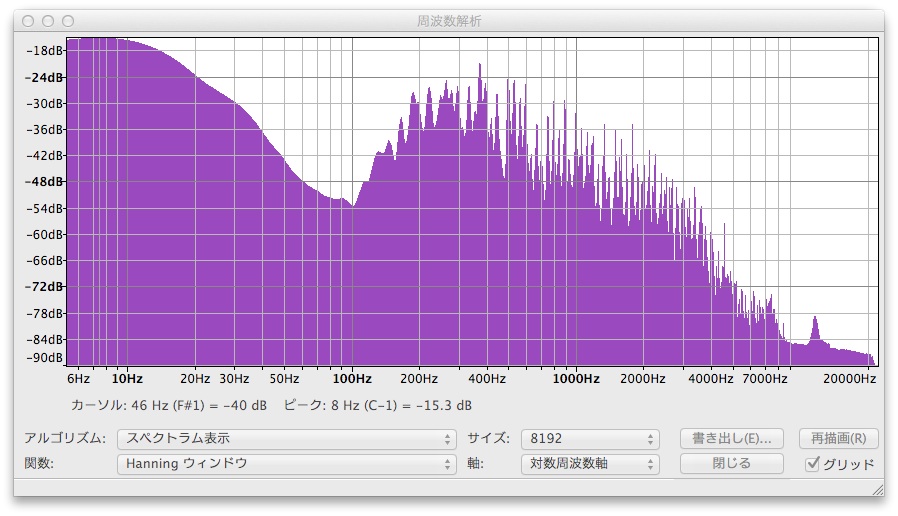
Task: Click the red close window button
Action: 28,21
